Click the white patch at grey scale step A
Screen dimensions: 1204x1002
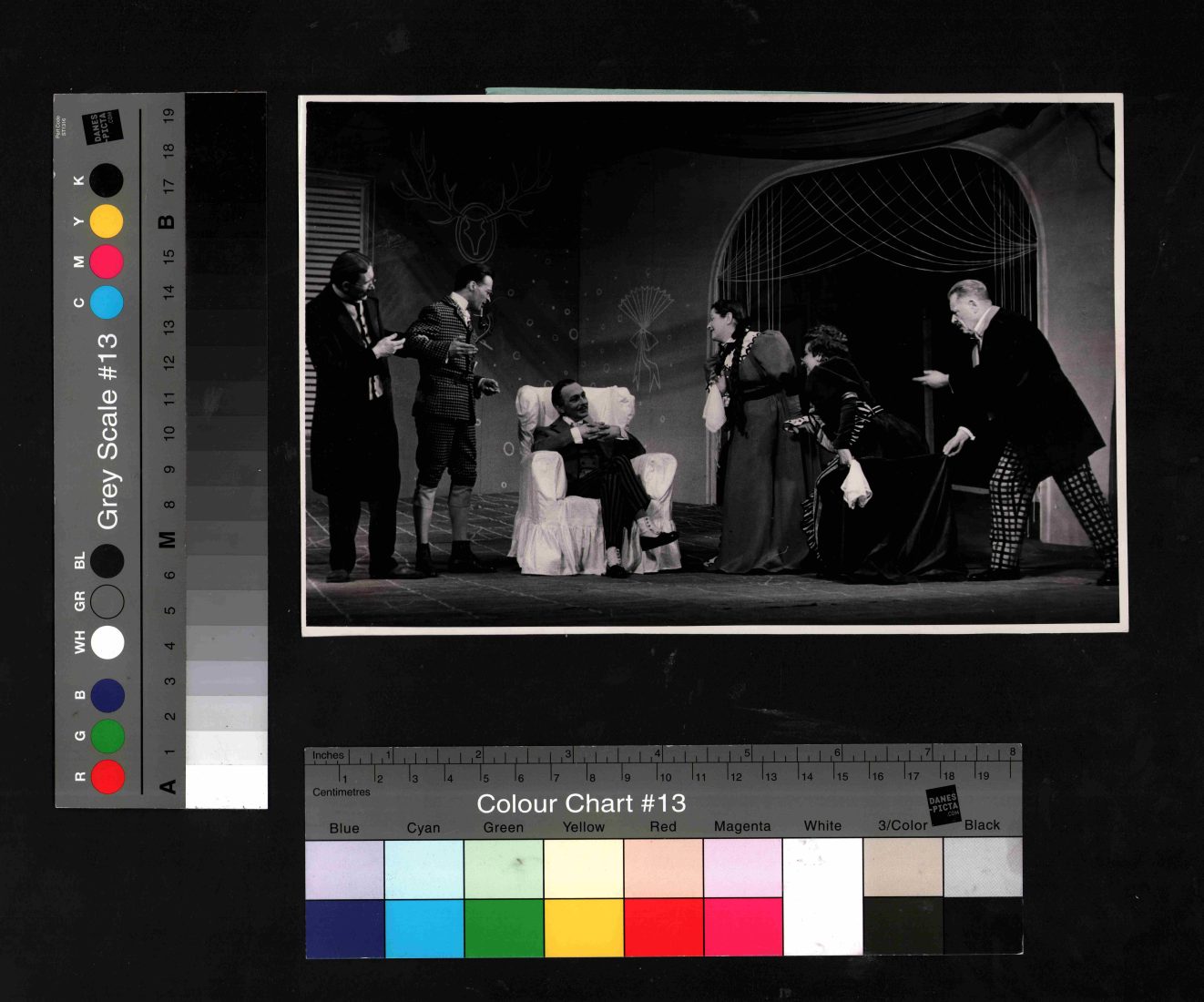pos(226,786)
